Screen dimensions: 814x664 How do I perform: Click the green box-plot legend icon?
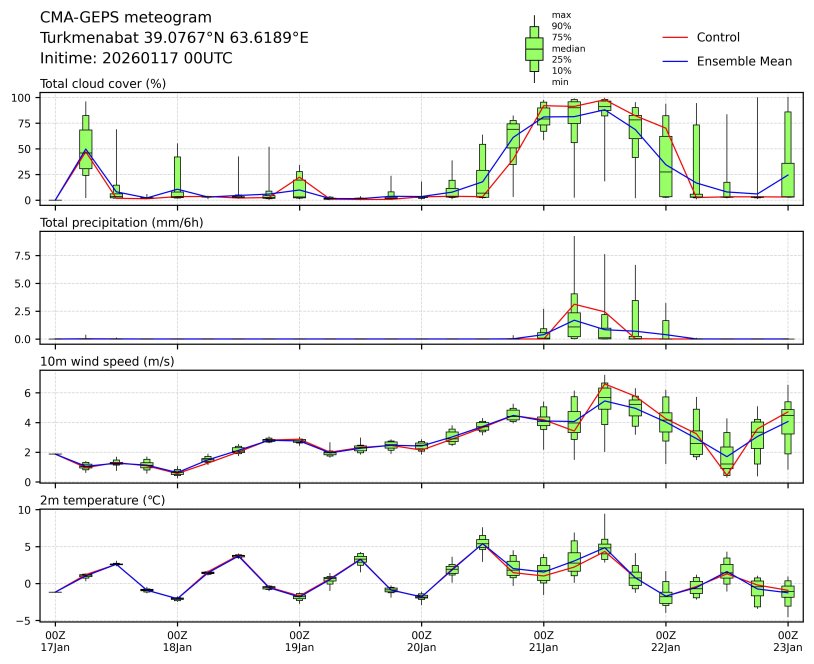coord(534,48)
